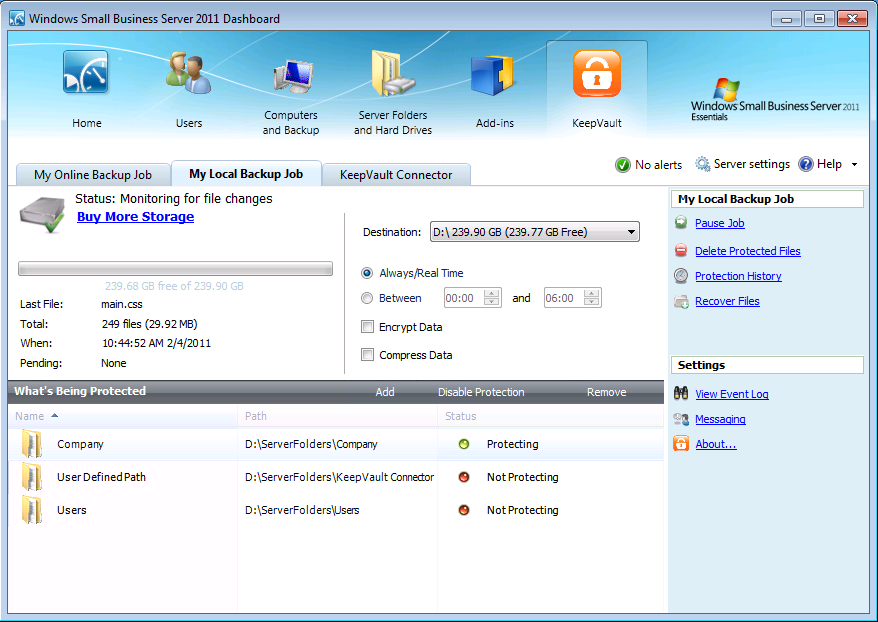Open the KeepVault Connector tab
This screenshot has width=878, height=622.
[396, 175]
